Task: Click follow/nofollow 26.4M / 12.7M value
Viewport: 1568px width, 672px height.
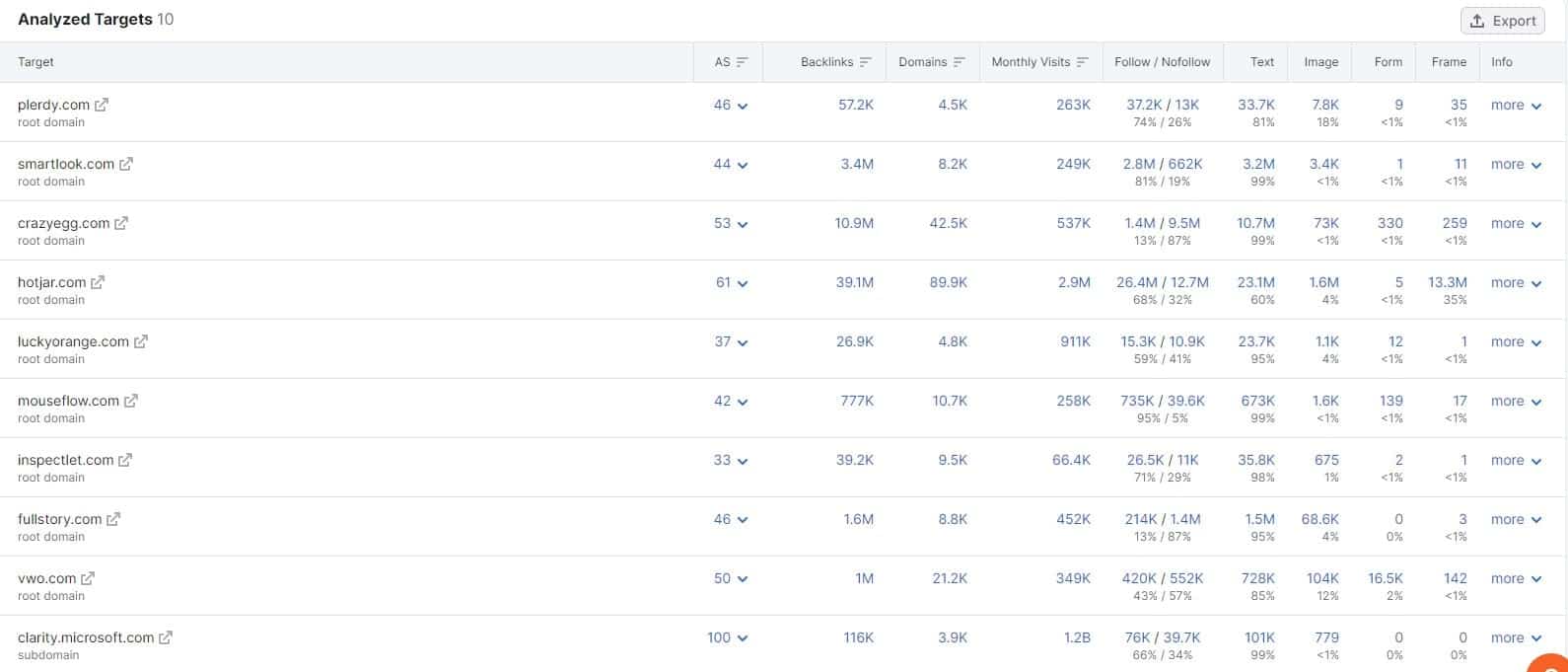Action: pyautogui.click(x=1163, y=282)
